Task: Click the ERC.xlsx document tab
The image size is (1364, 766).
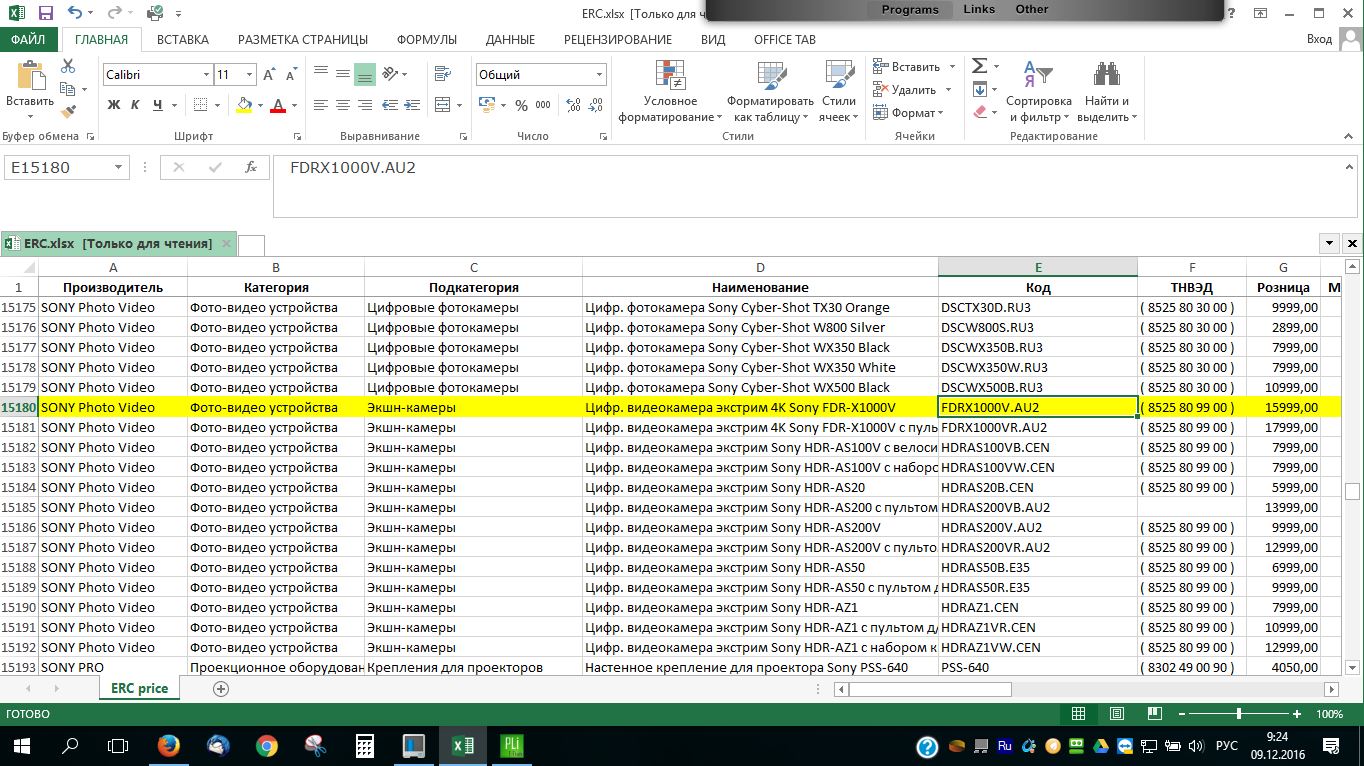Action: (118, 243)
